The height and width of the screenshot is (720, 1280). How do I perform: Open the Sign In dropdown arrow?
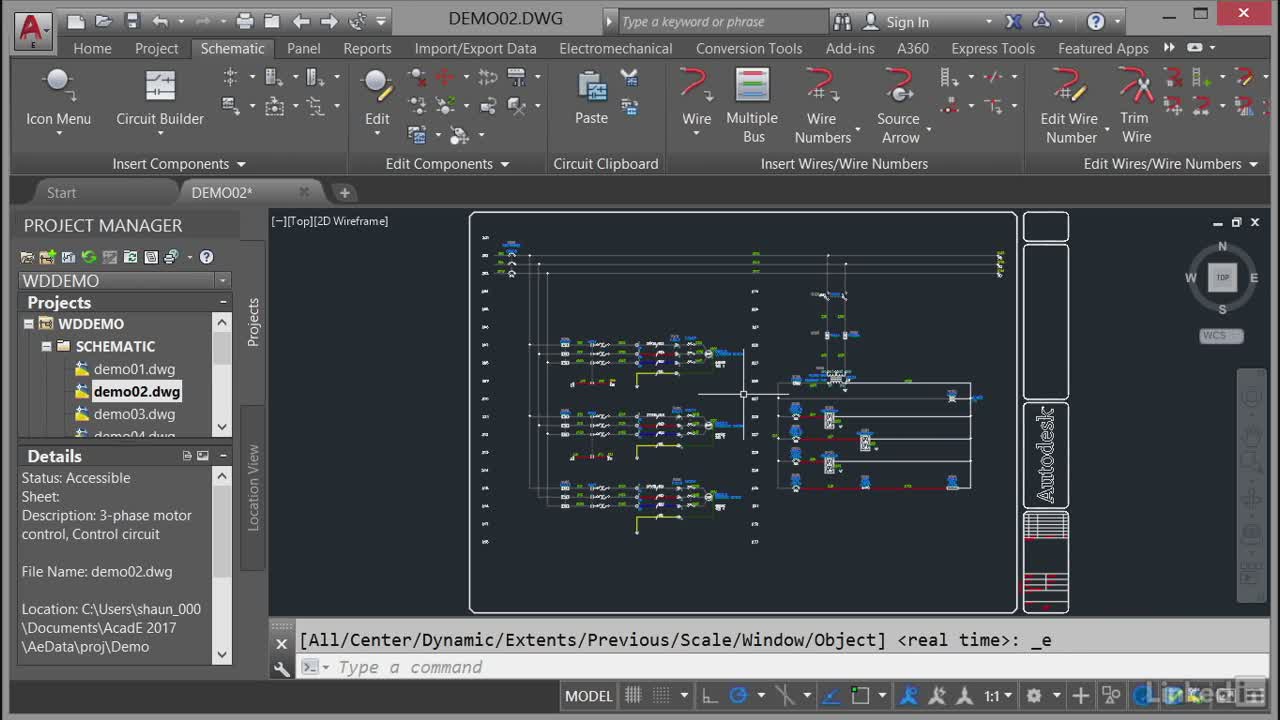[x=988, y=22]
